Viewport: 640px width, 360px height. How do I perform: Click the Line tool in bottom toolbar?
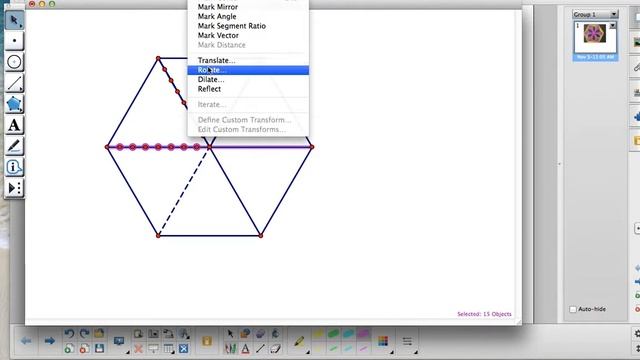coord(260,349)
